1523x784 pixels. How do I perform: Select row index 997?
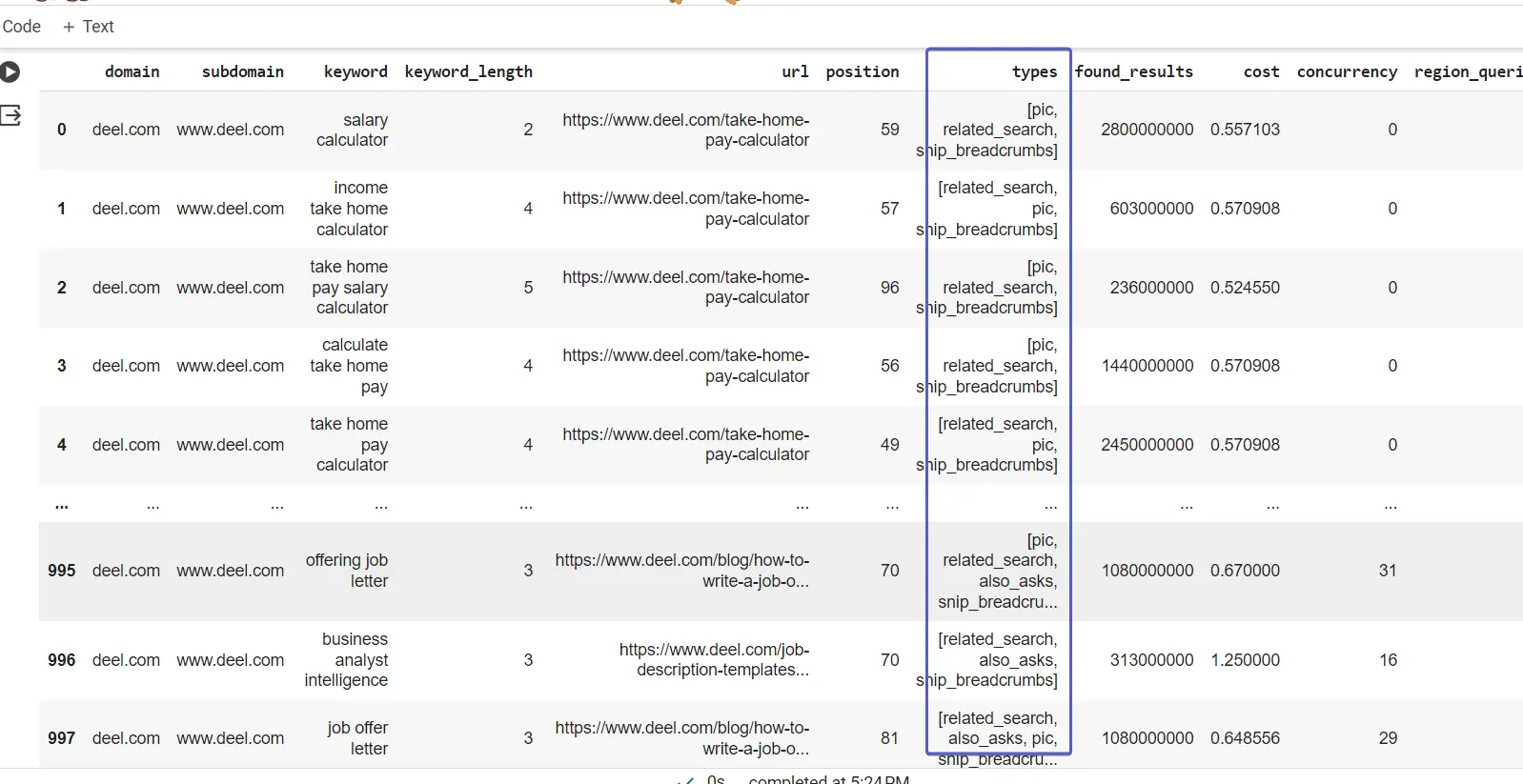coord(62,738)
